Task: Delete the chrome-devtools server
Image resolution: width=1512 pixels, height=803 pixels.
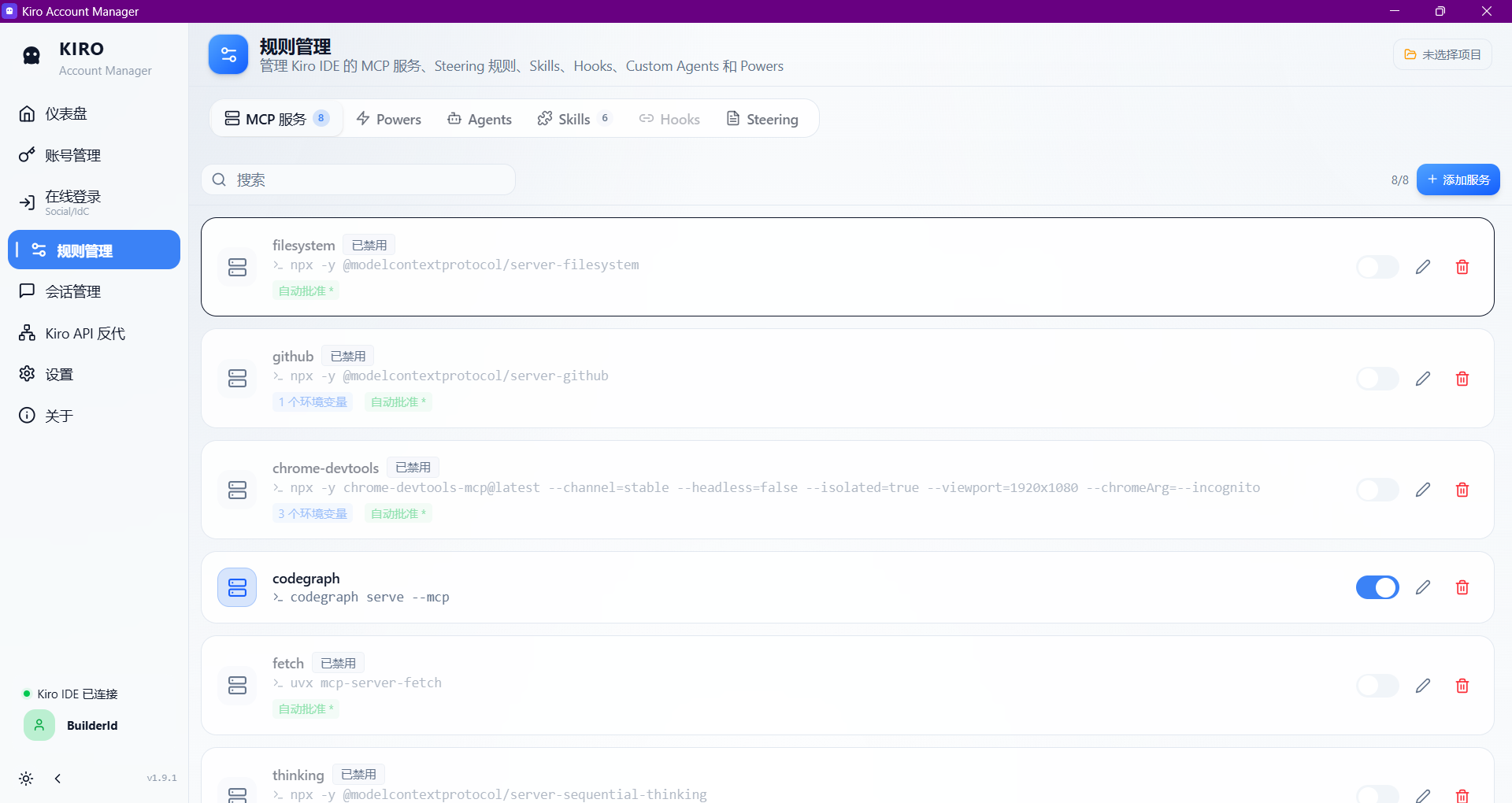Action: (x=1462, y=490)
